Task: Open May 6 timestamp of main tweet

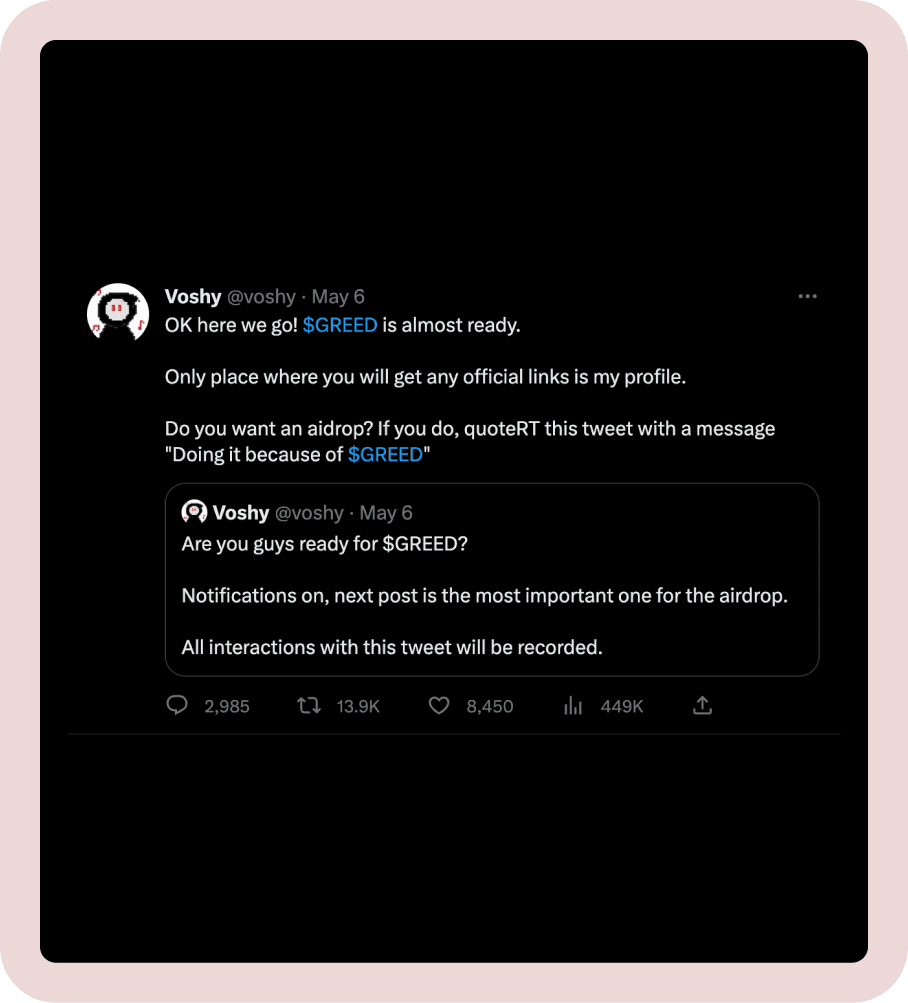Action: pos(338,297)
